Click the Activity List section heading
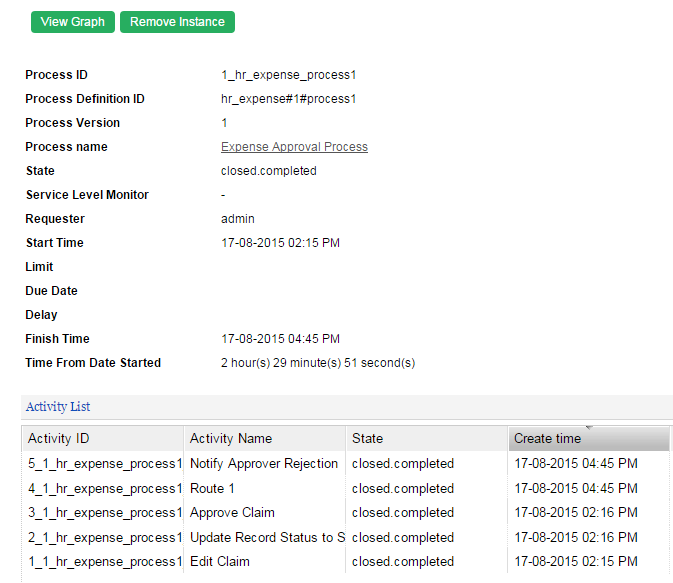 click(x=58, y=407)
